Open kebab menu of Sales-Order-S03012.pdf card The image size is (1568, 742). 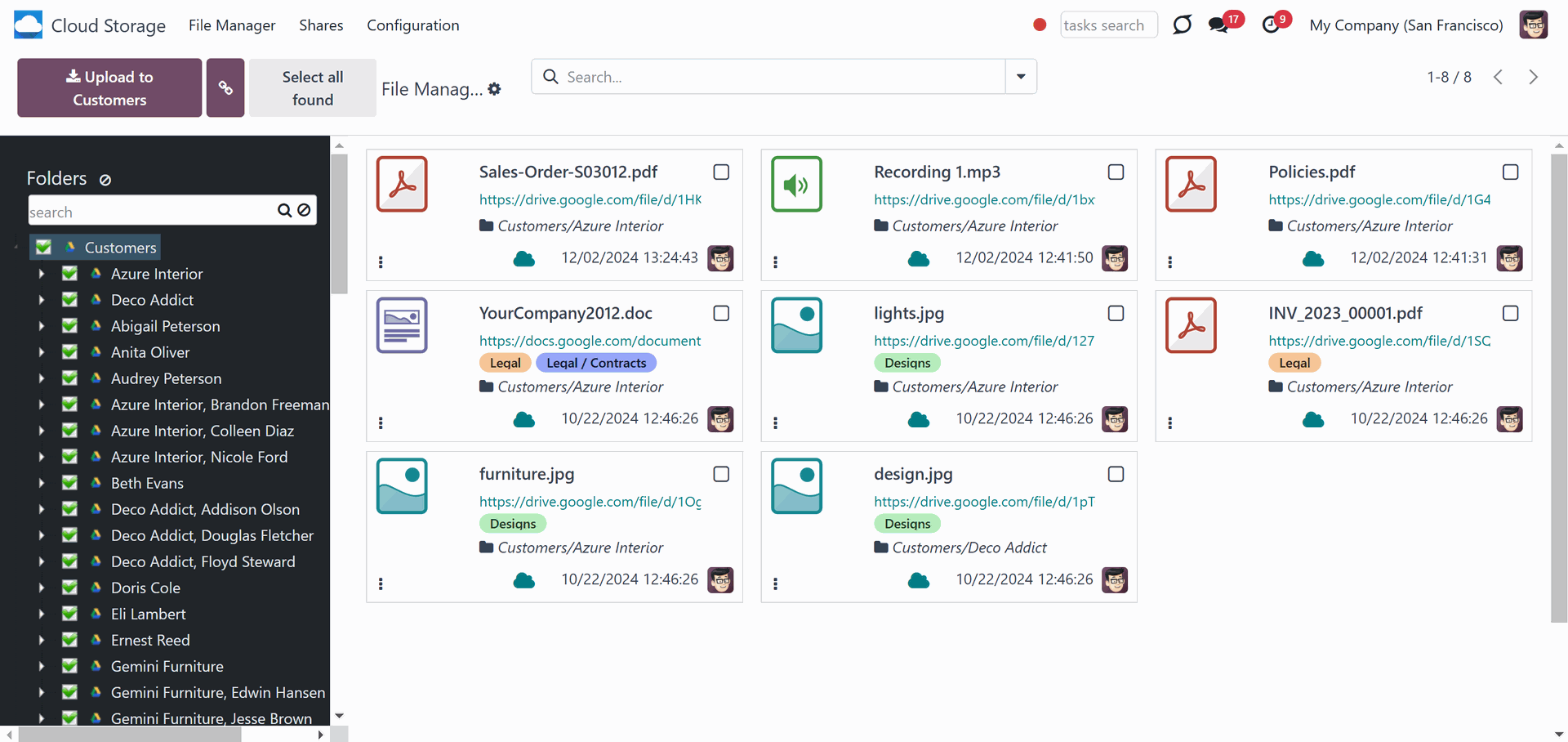[x=381, y=262]
